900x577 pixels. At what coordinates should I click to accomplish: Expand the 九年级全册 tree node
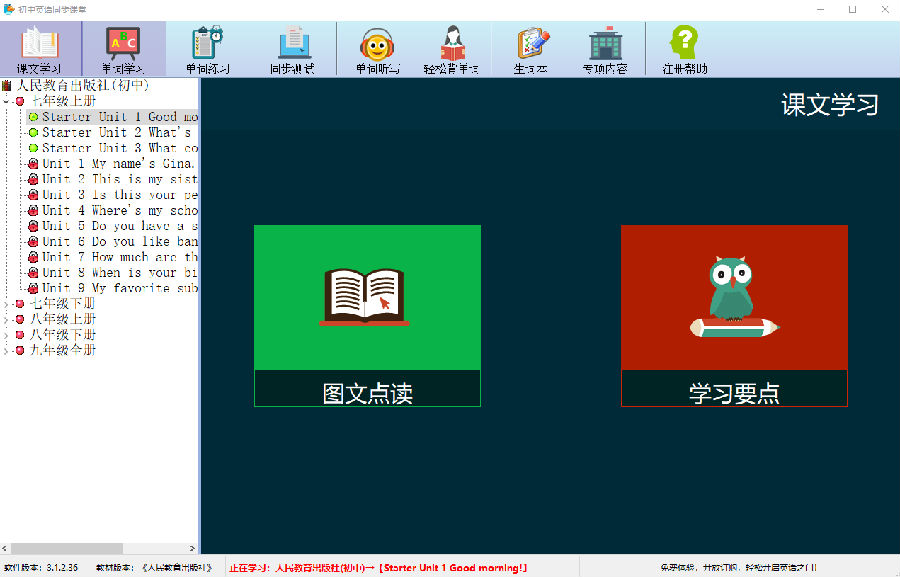(6, 350)
